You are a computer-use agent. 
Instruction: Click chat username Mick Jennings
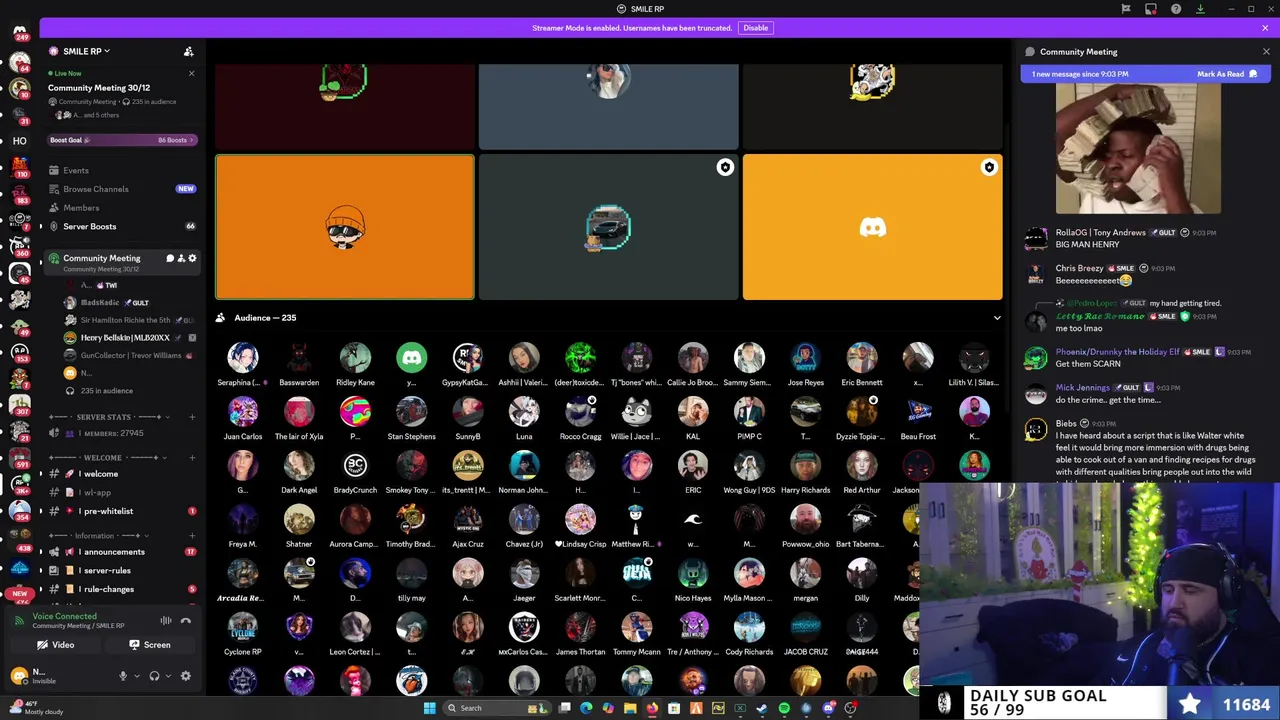coord(1082,388)
